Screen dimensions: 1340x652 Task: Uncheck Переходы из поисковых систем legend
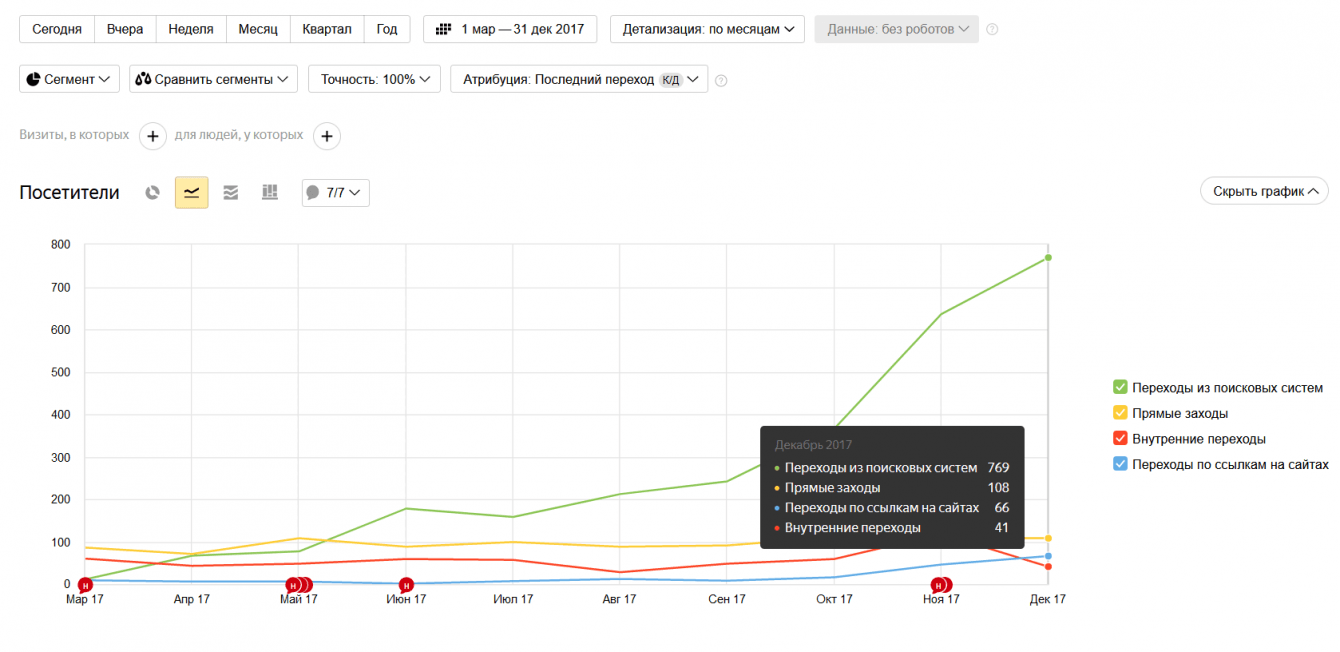click(1121, 387)
